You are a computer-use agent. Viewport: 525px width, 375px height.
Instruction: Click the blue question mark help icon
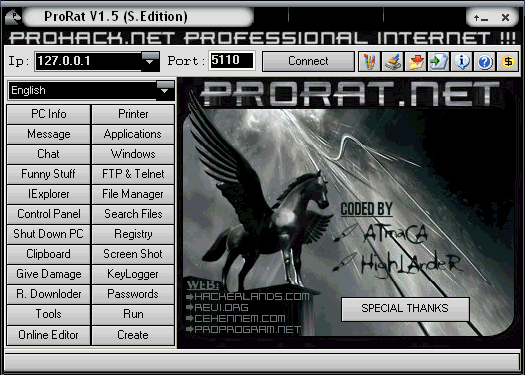(485, 61)
